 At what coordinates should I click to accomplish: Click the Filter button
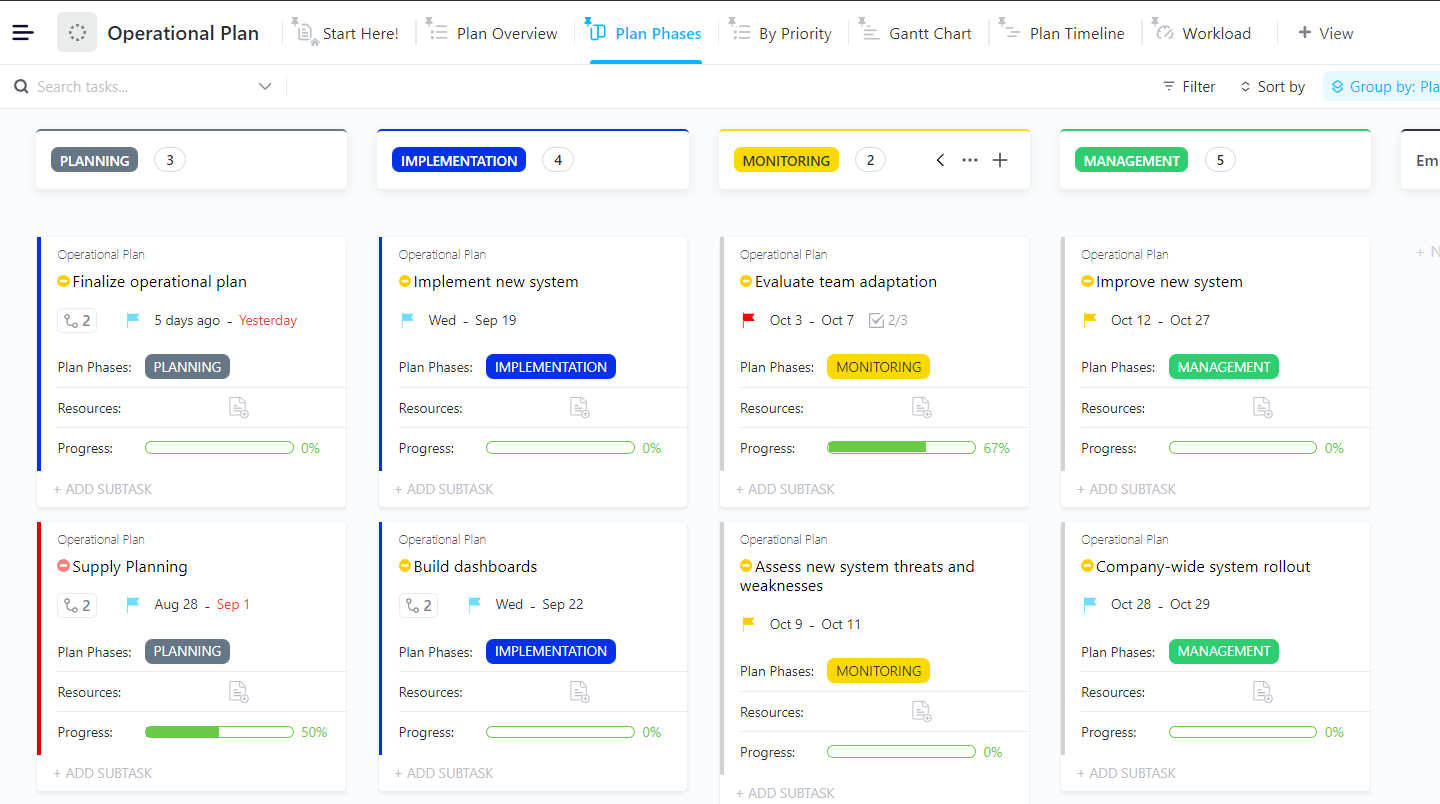tap(1189, 87)
